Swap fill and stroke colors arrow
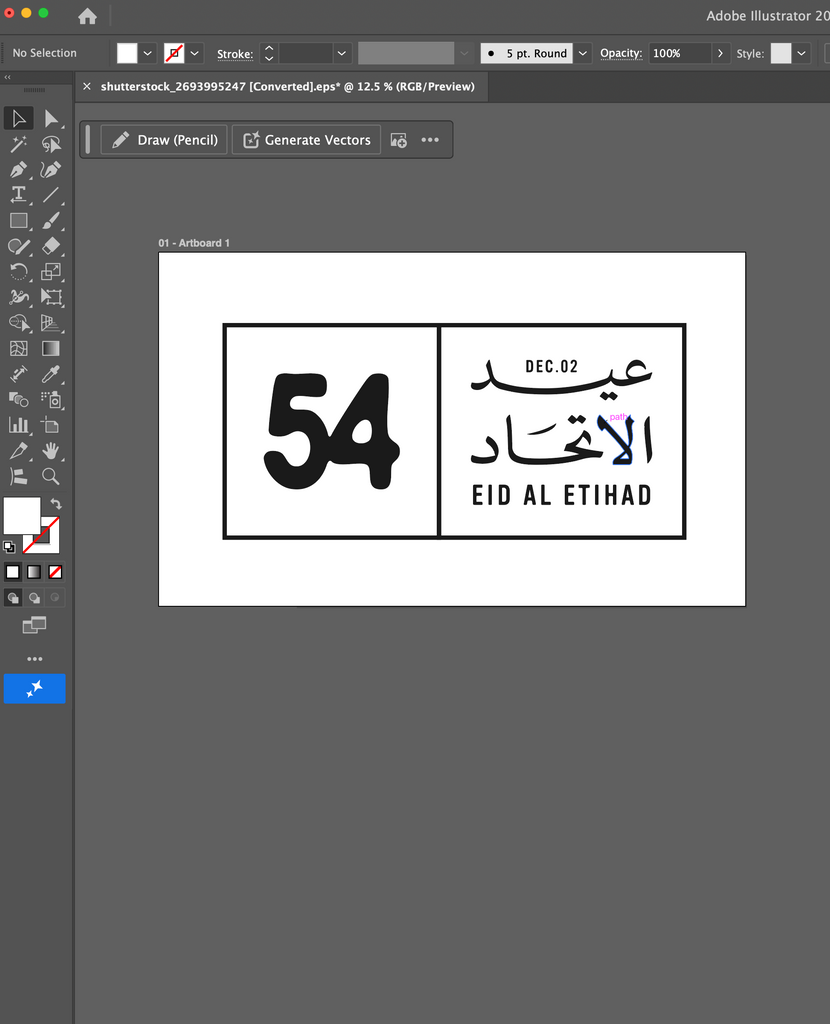 (x=56, y=504)
